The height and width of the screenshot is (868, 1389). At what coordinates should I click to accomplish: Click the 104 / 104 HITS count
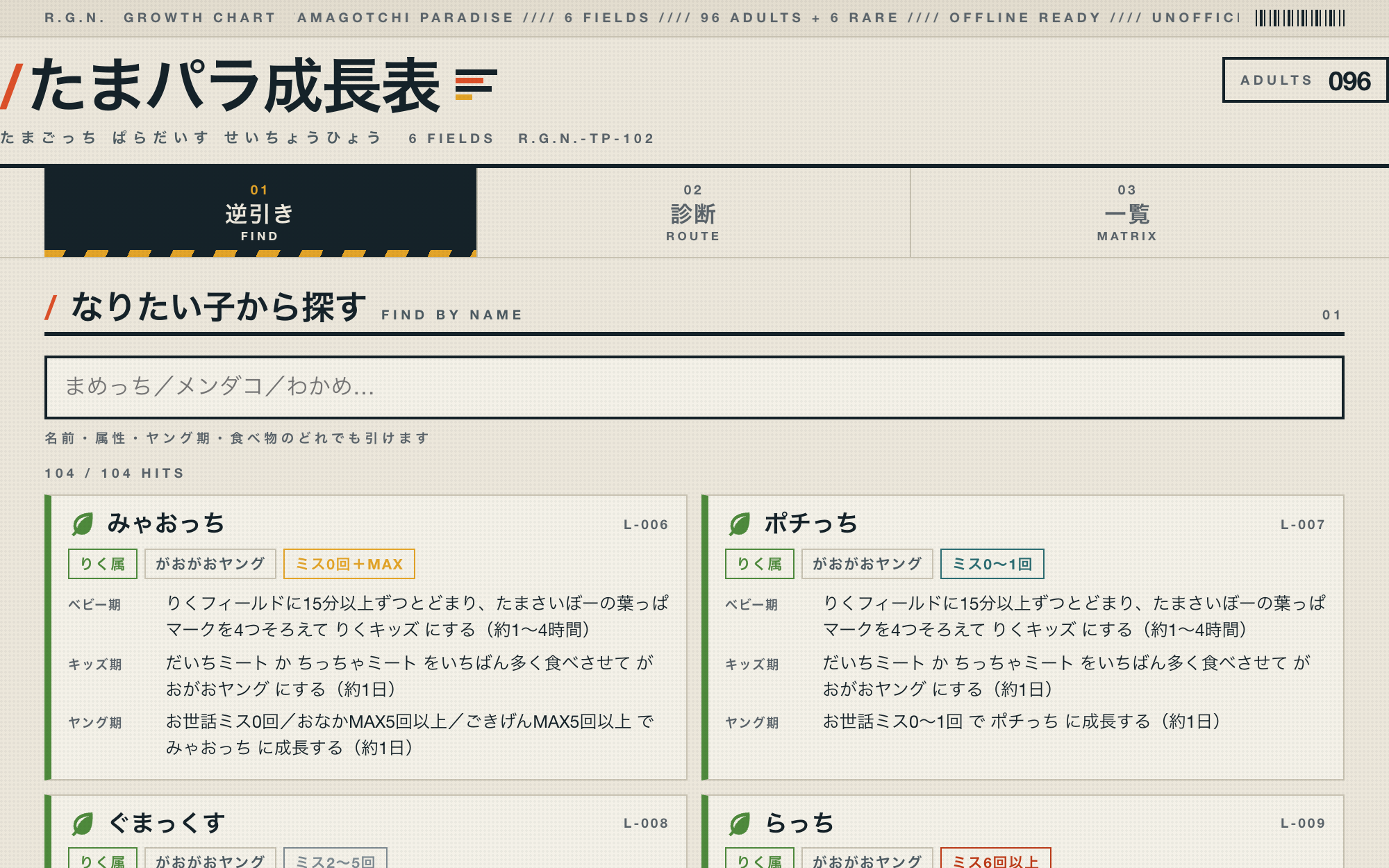[x=115, y=474]
